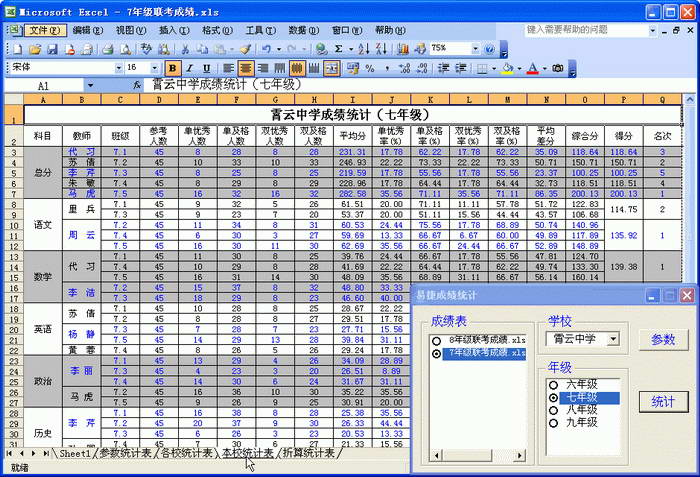The height and width of the screenshot is (477, 700).
Task: Choose the 八年级 grade option
Action: [x=553, y=410]
